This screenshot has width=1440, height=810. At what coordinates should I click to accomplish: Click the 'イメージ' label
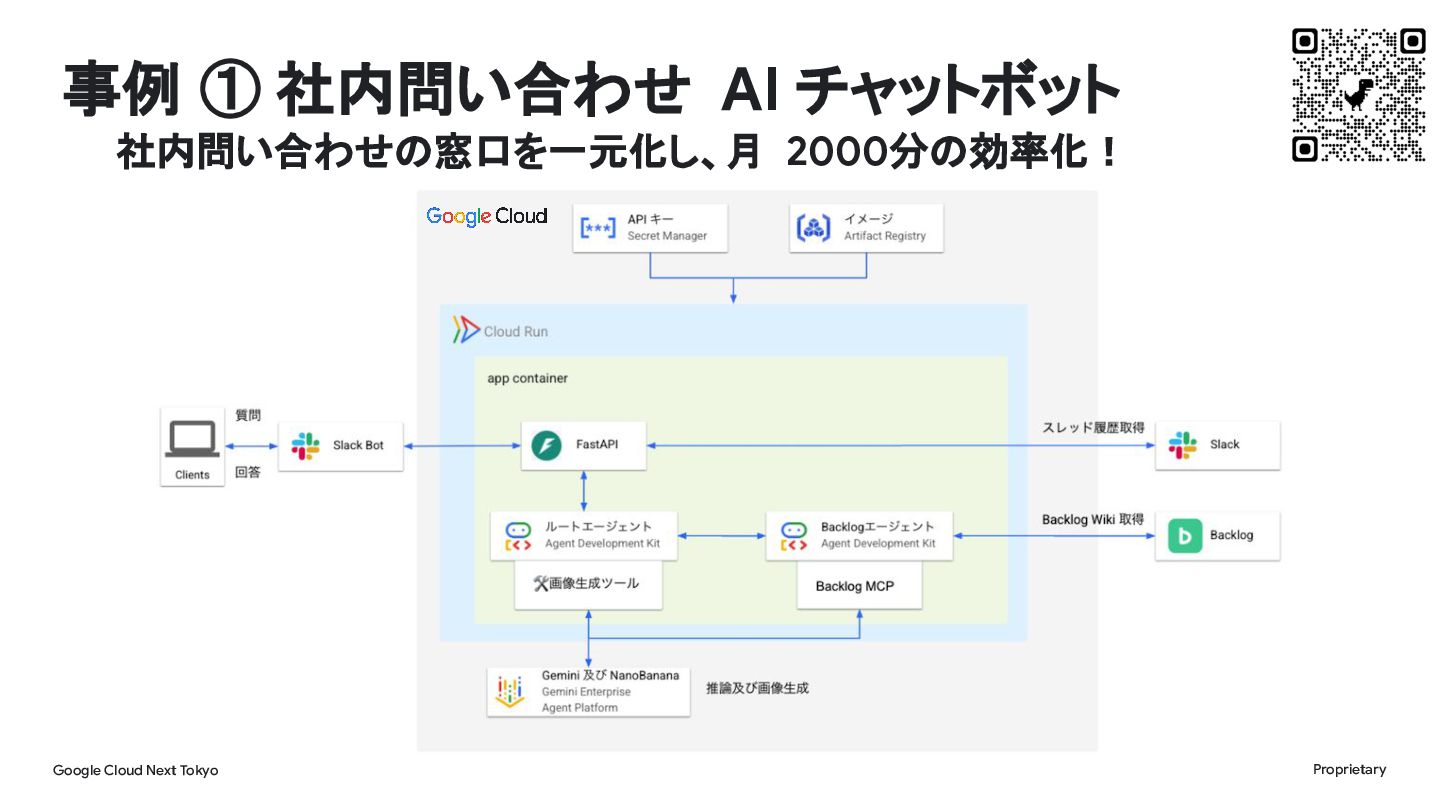click(x=869, y=219)
